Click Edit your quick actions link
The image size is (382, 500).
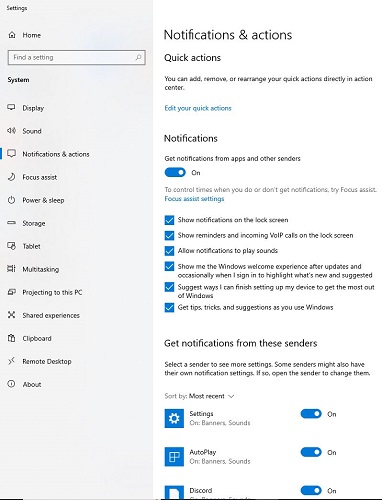pos(198,108)
